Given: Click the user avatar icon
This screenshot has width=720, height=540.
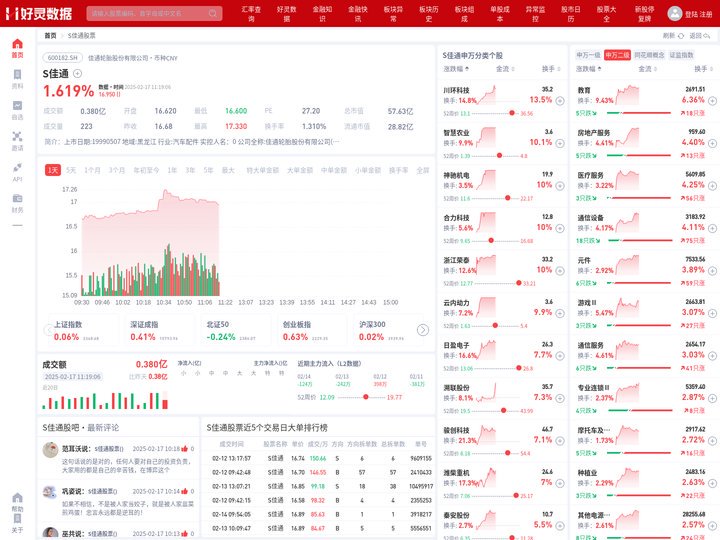Looking at the screenshot, I should (675, 13).
